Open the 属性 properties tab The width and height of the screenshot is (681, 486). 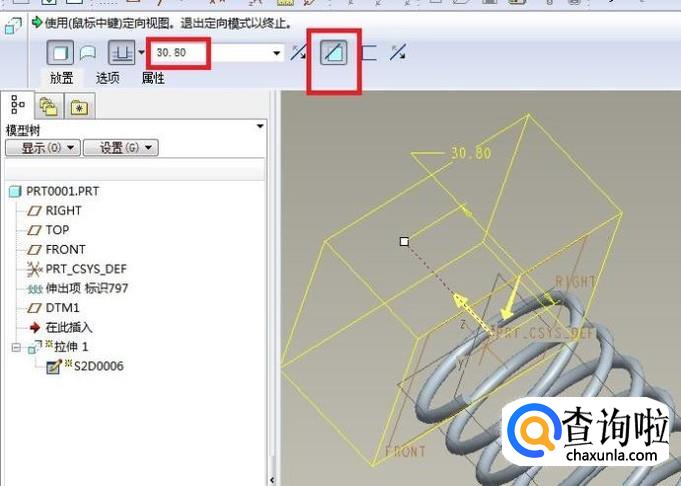(153, 78)
